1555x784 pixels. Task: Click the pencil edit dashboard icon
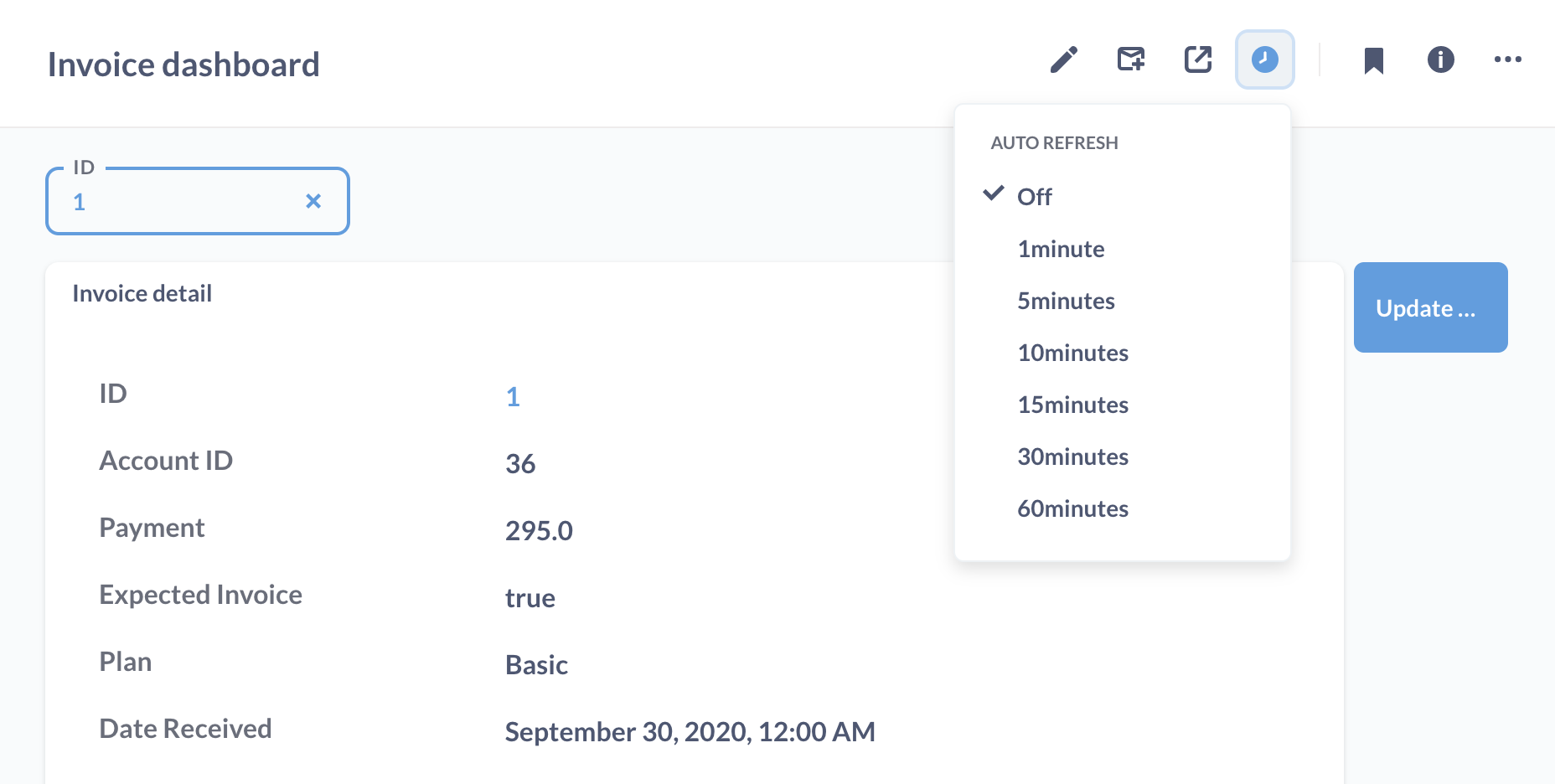1064,59
